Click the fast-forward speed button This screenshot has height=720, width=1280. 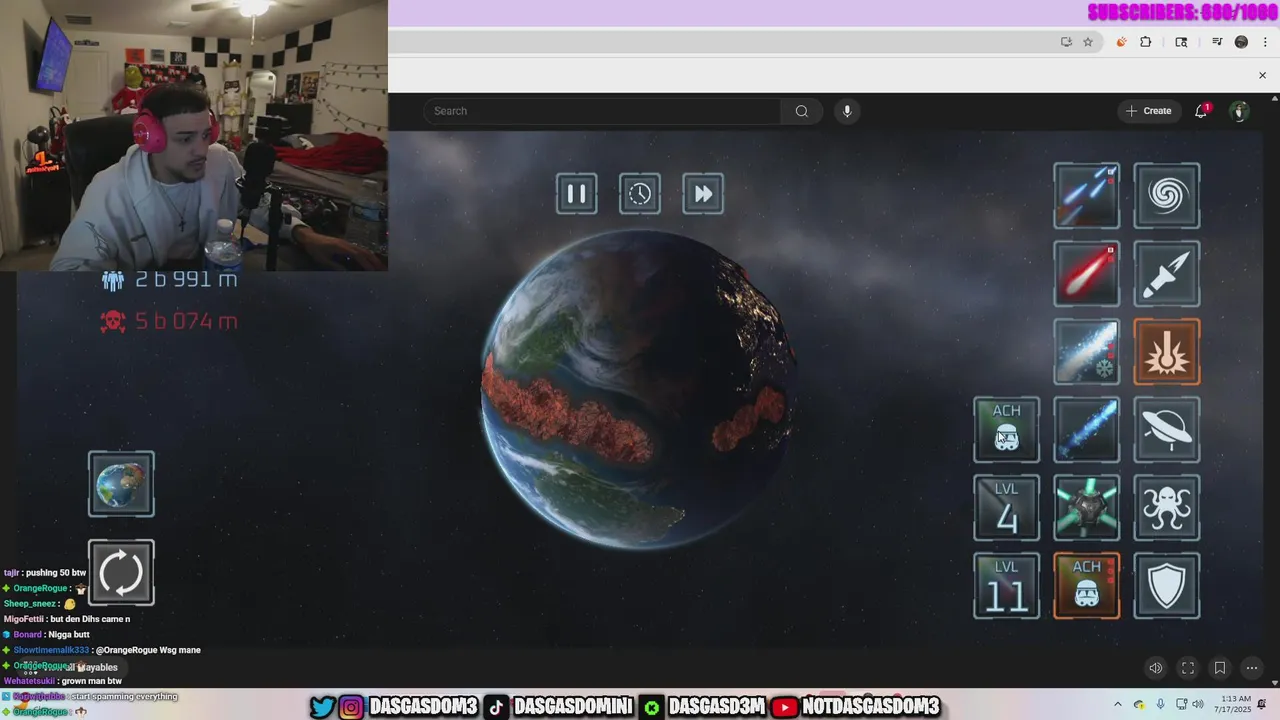(x=703, y=194)
